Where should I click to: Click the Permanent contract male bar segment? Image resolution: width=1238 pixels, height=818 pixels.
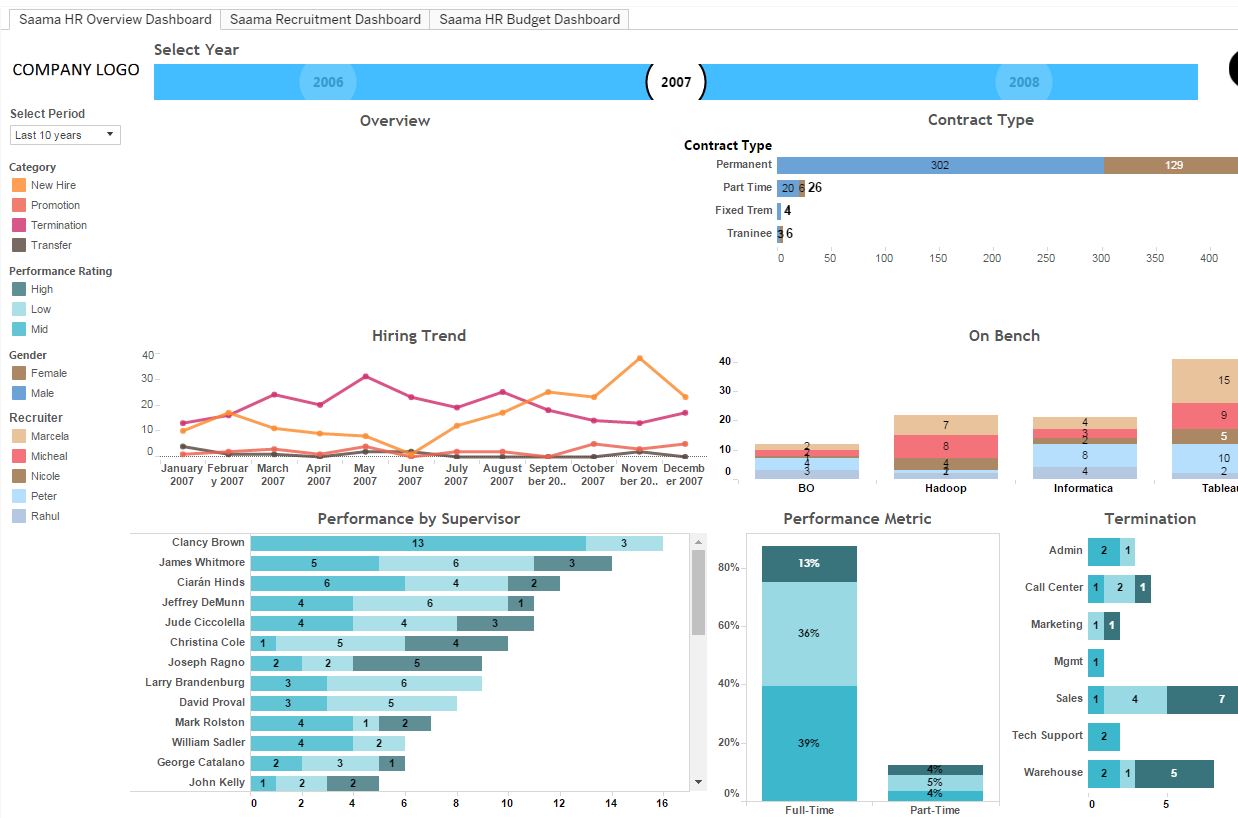click(x=939, y=165)
